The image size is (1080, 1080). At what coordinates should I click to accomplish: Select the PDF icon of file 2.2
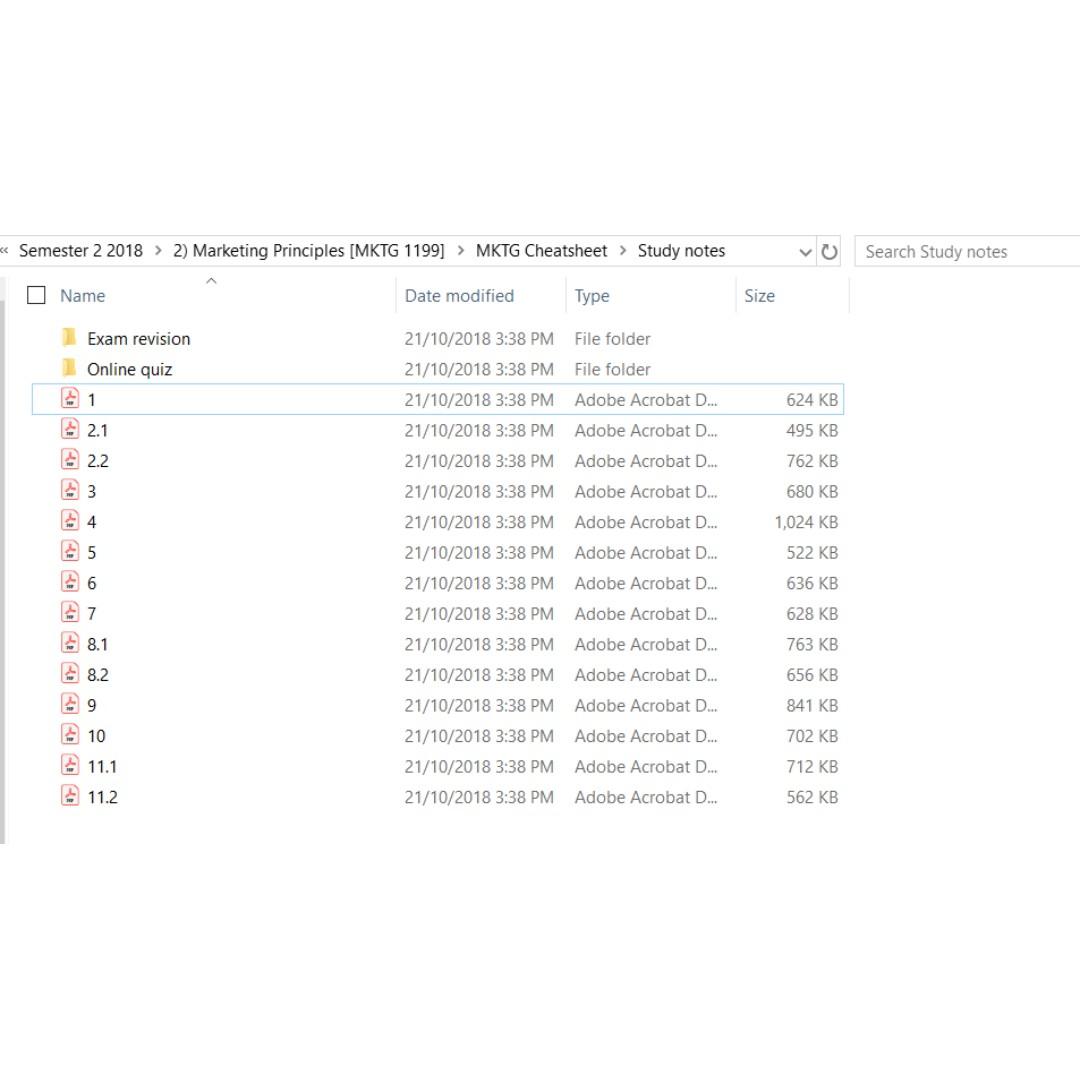tap(70, 460)
